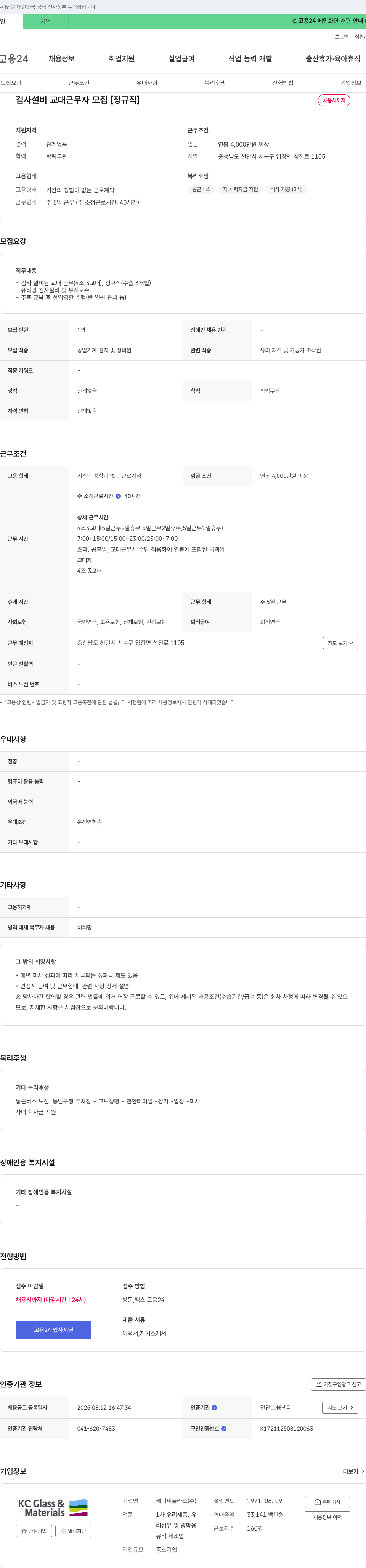
Task: Click the certification number K172112508120063
Action: (286, 1429)
